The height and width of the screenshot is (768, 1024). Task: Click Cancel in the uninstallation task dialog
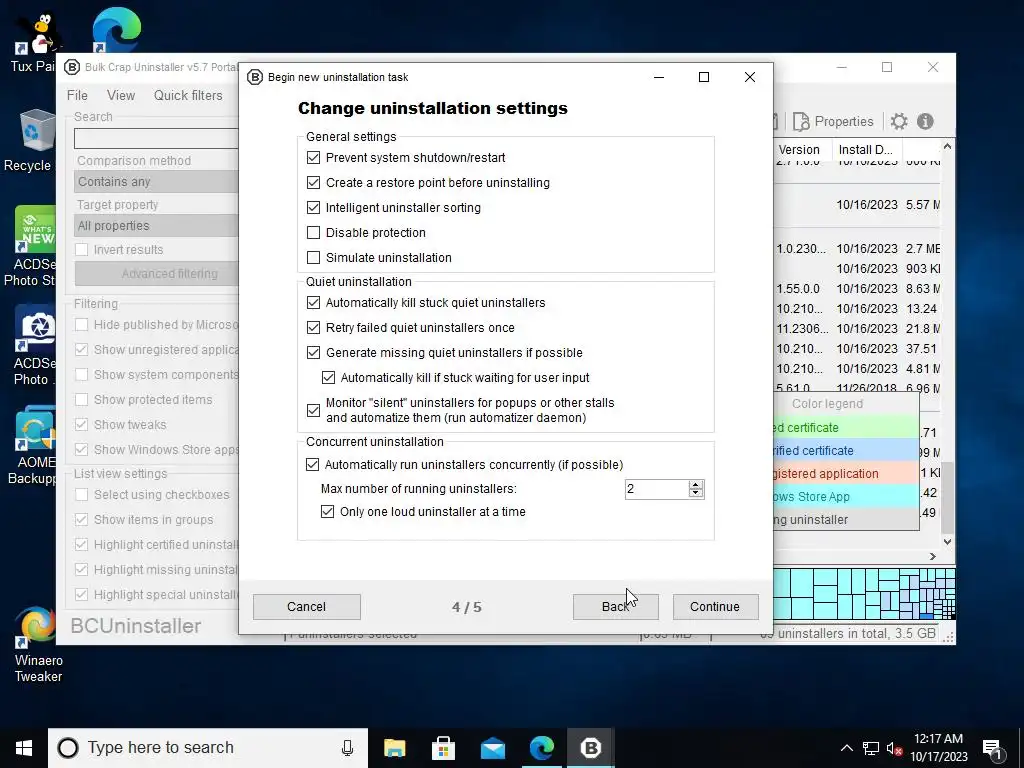pyautogui.click(x=306, y=607)
